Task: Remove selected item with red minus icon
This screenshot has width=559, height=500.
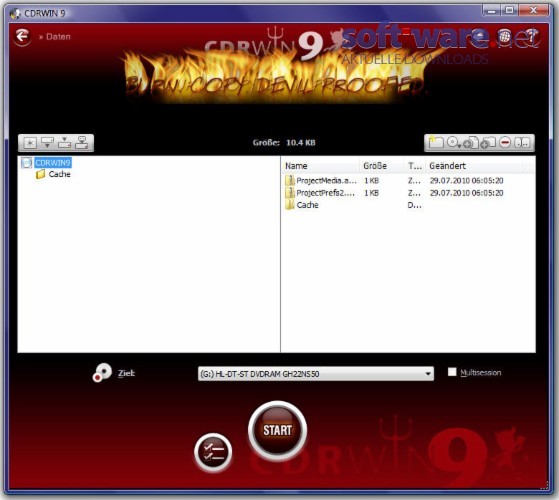Action: point(505,143)
